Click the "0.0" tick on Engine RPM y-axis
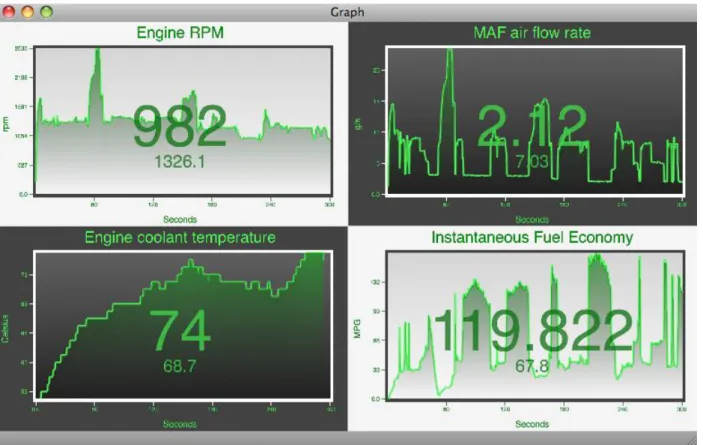This screenshot has height=445, width=703. [23, 194]
